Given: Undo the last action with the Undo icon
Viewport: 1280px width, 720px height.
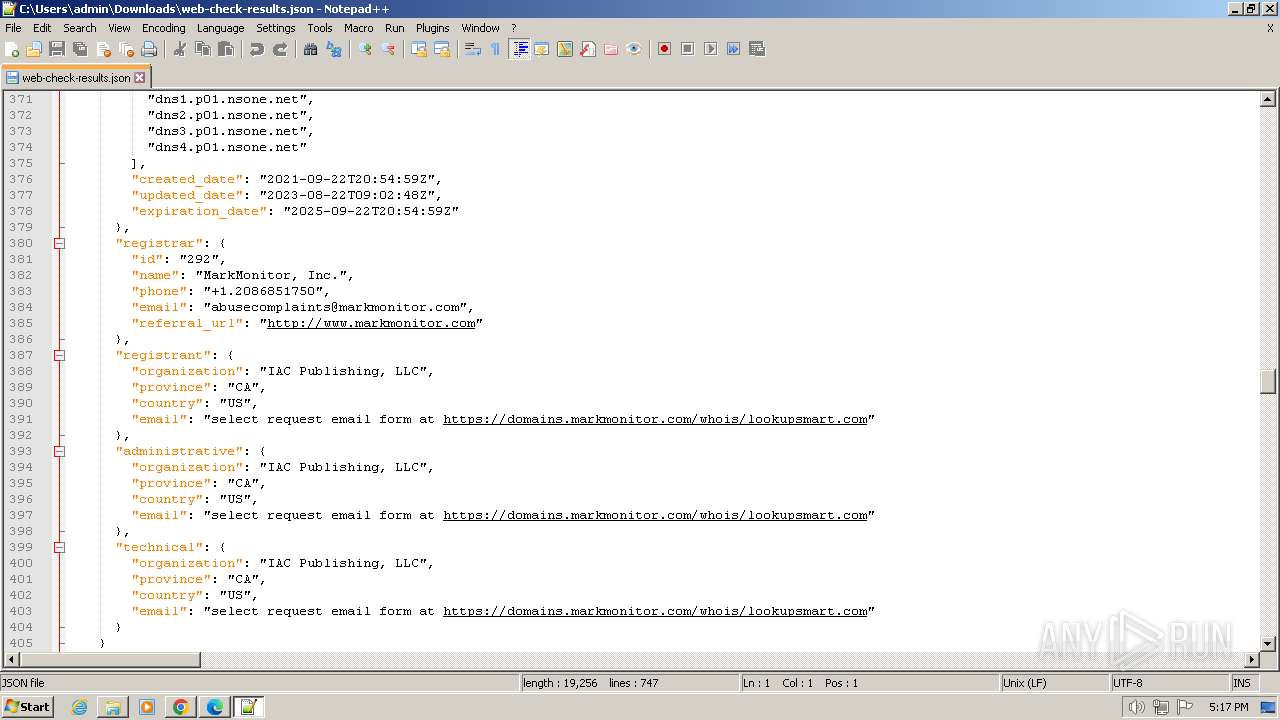Looking at the screenshot, I should coord(257,49).
